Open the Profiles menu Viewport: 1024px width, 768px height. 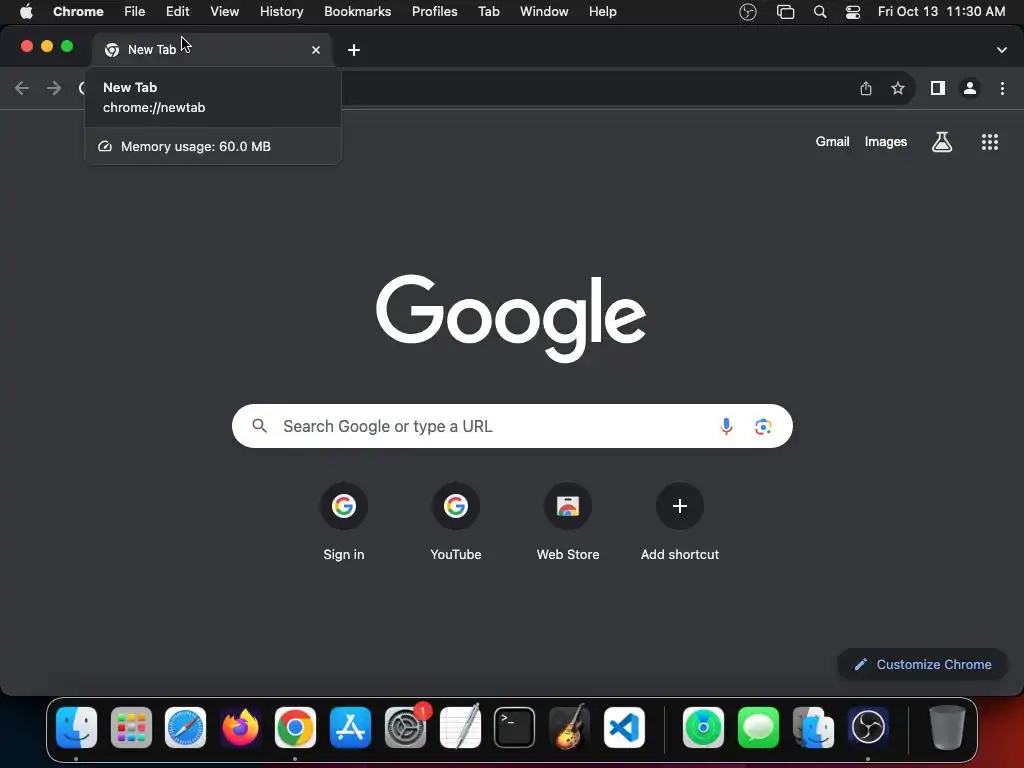pyautogui.click(x=434, y=12)
